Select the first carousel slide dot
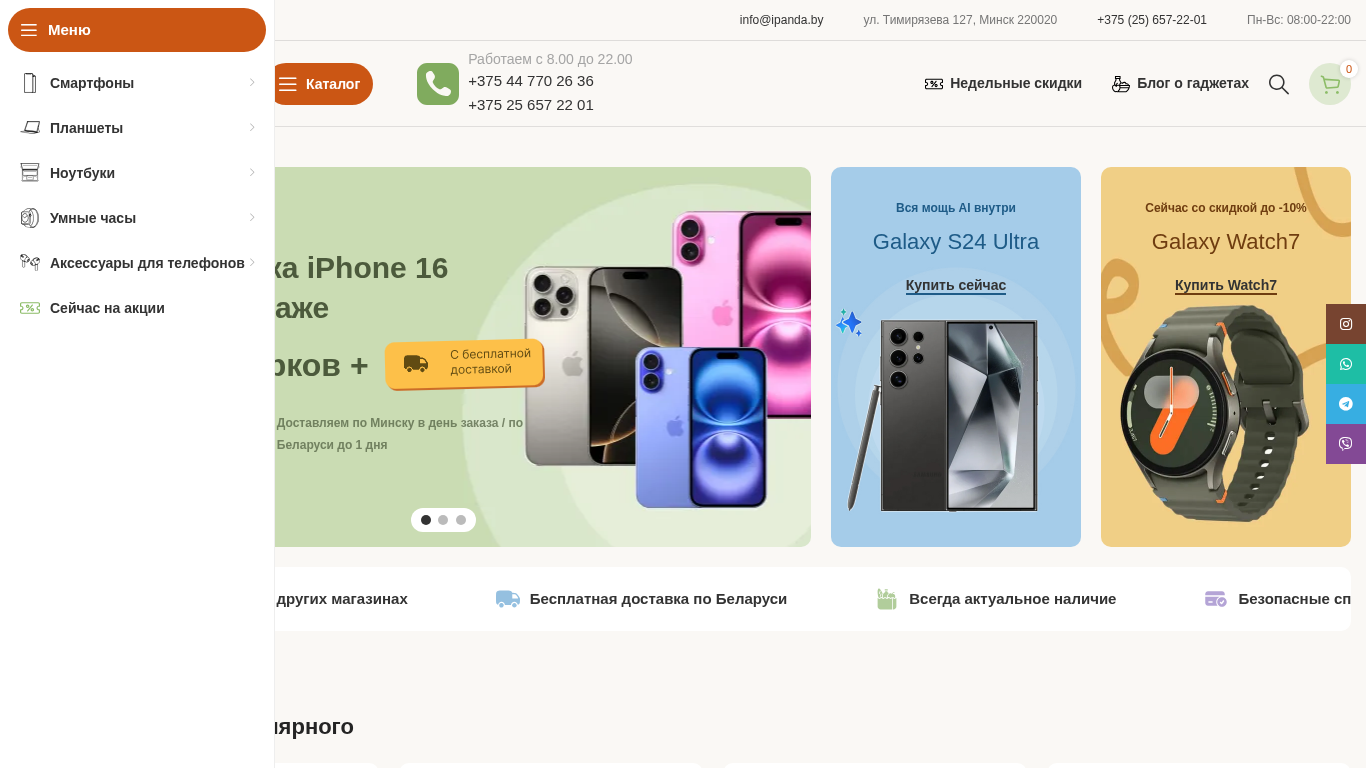1366x768 pixels. point(426,520)
